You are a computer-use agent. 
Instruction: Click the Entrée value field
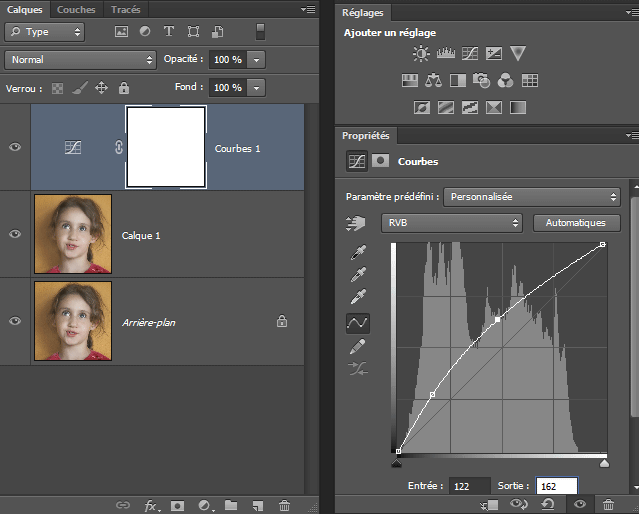[x=469, y=486]
